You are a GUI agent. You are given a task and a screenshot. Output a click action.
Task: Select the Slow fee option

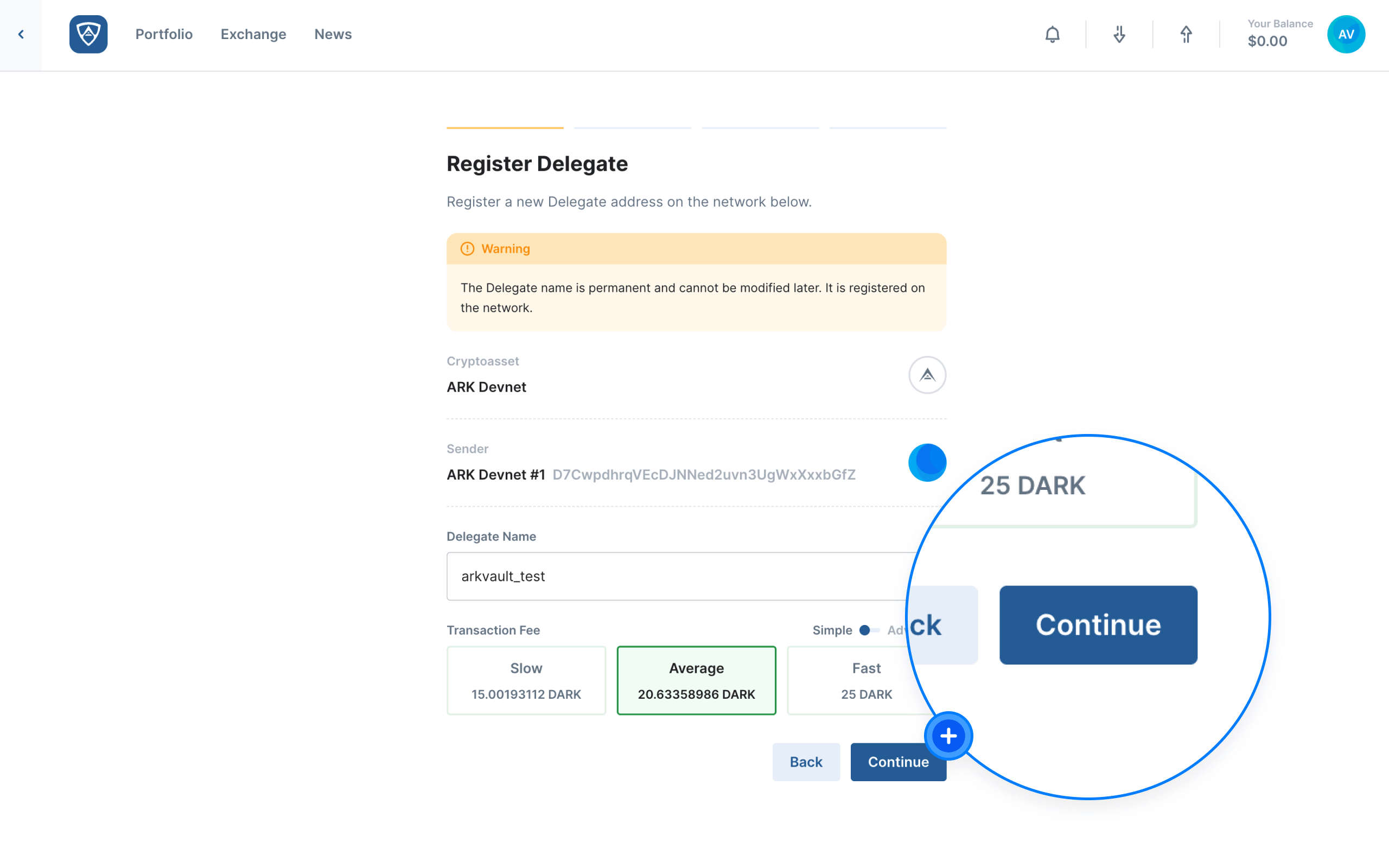(x=526, y=680)
